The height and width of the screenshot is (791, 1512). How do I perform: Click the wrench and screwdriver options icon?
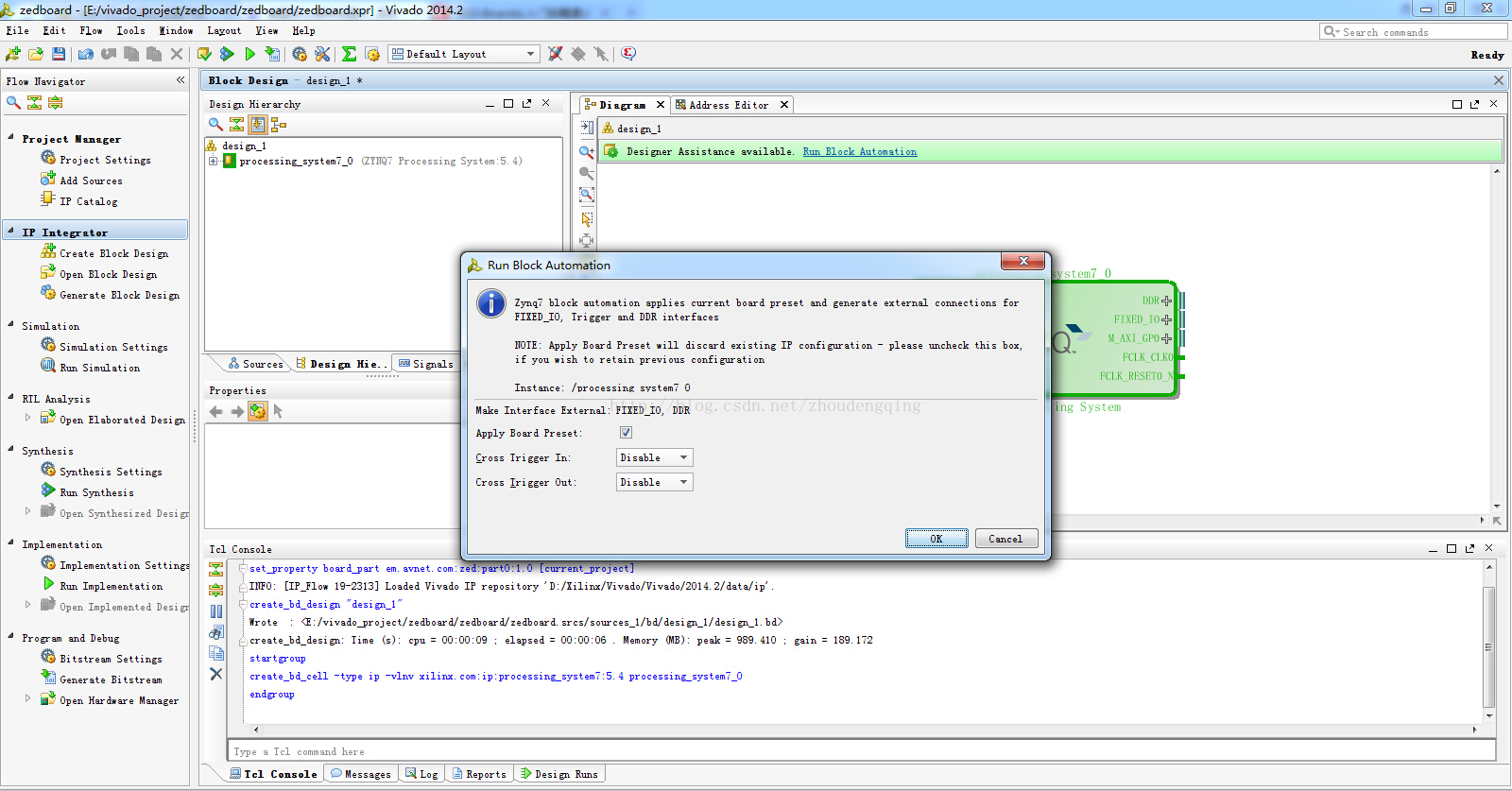pyautogui.click(x=322, y=54)
